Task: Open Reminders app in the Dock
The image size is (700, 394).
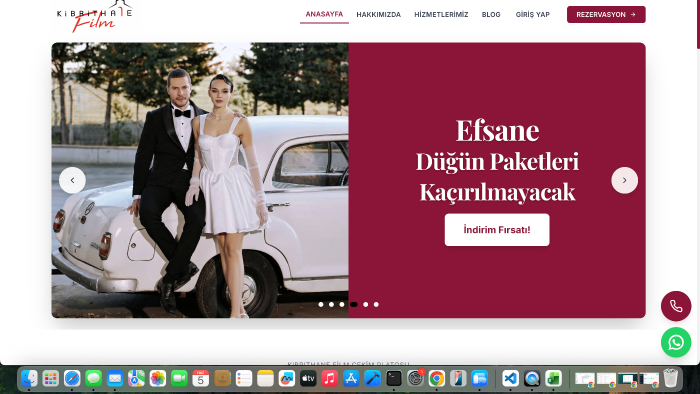Action: pyautogui.click(x=244, y=379)
